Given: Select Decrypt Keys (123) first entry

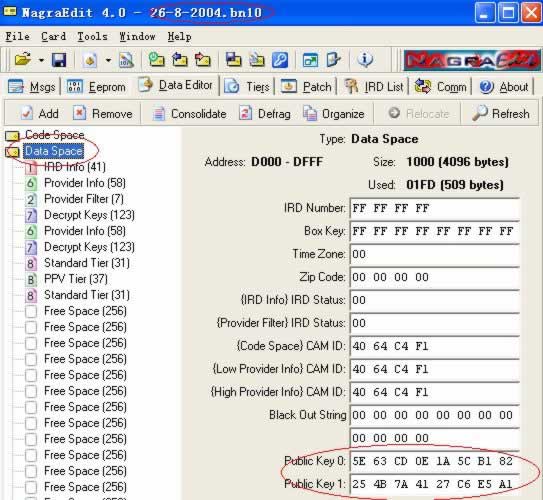Looking at the screenshot, I should click(x=89, y=215).
